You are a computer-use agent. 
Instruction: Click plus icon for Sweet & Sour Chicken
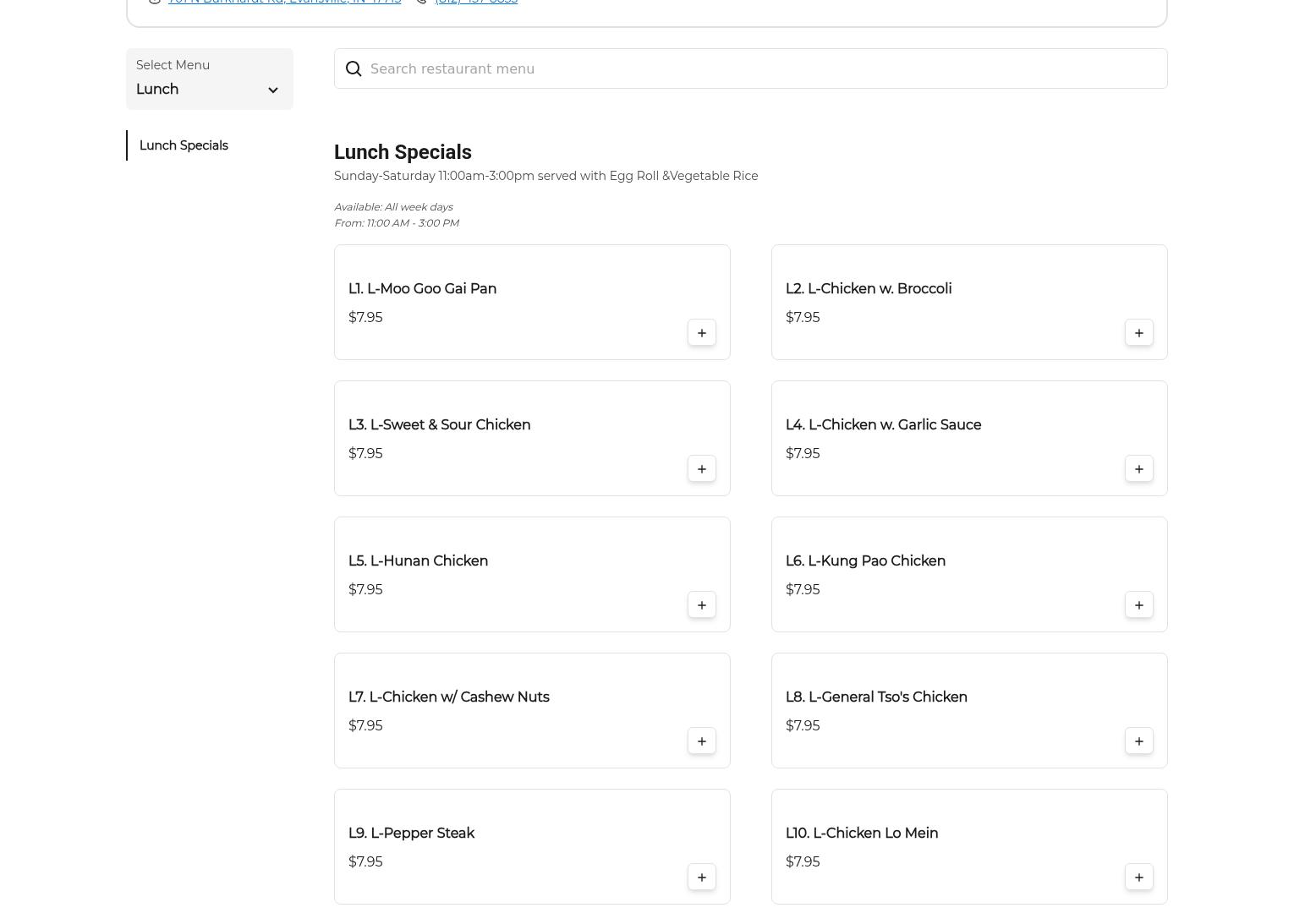click(701, 469)
